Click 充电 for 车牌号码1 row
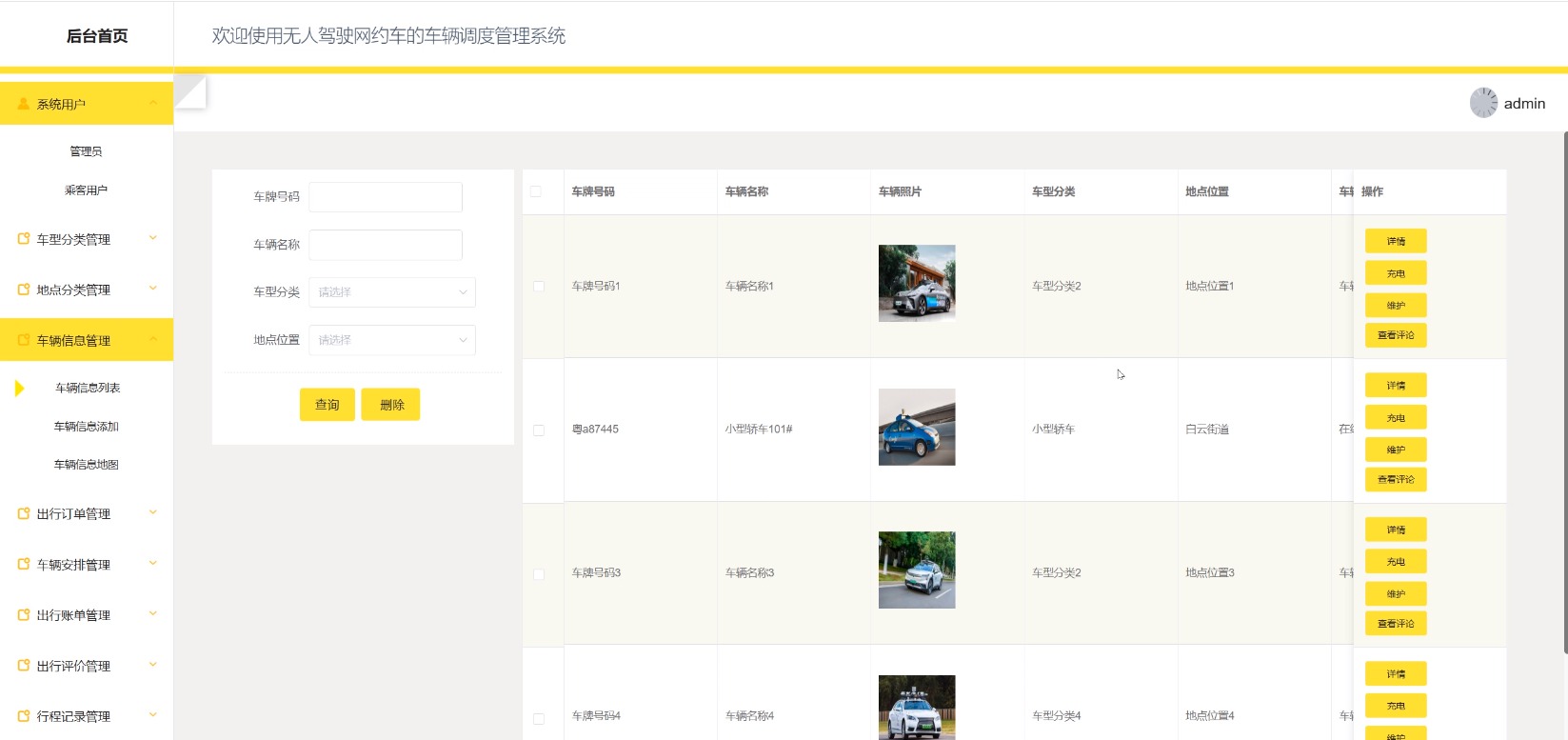1568x740 pixels. (1396, 273)
